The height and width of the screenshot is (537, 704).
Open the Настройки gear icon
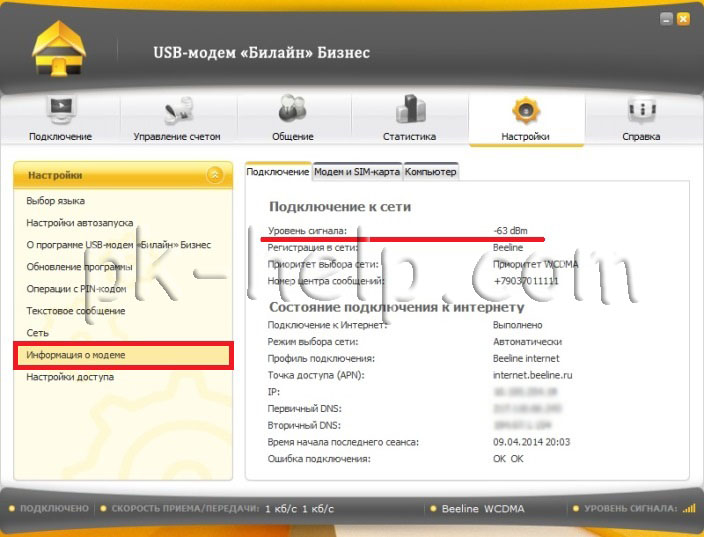tap(526, 110)
